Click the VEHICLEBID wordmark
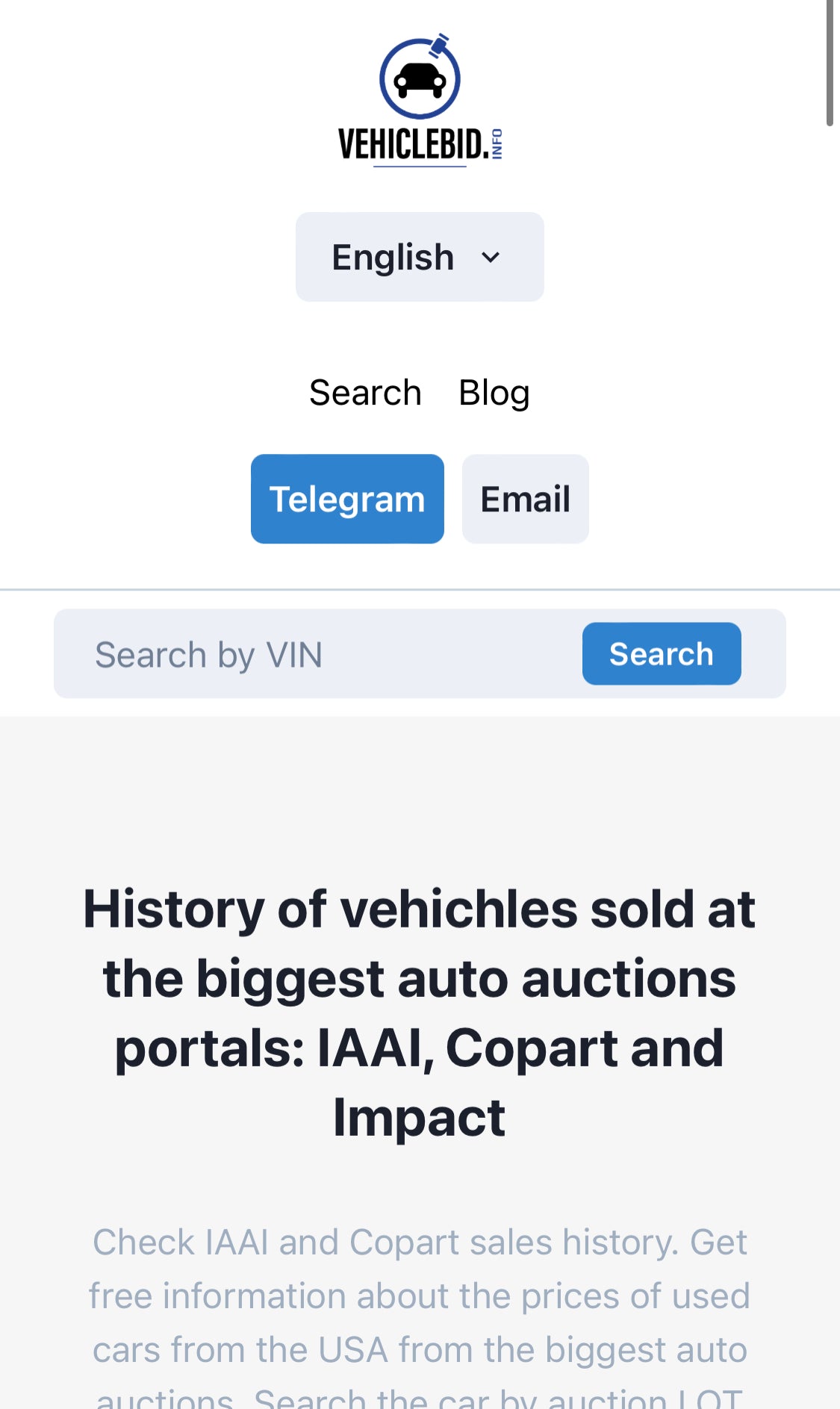 click(412, 144)
